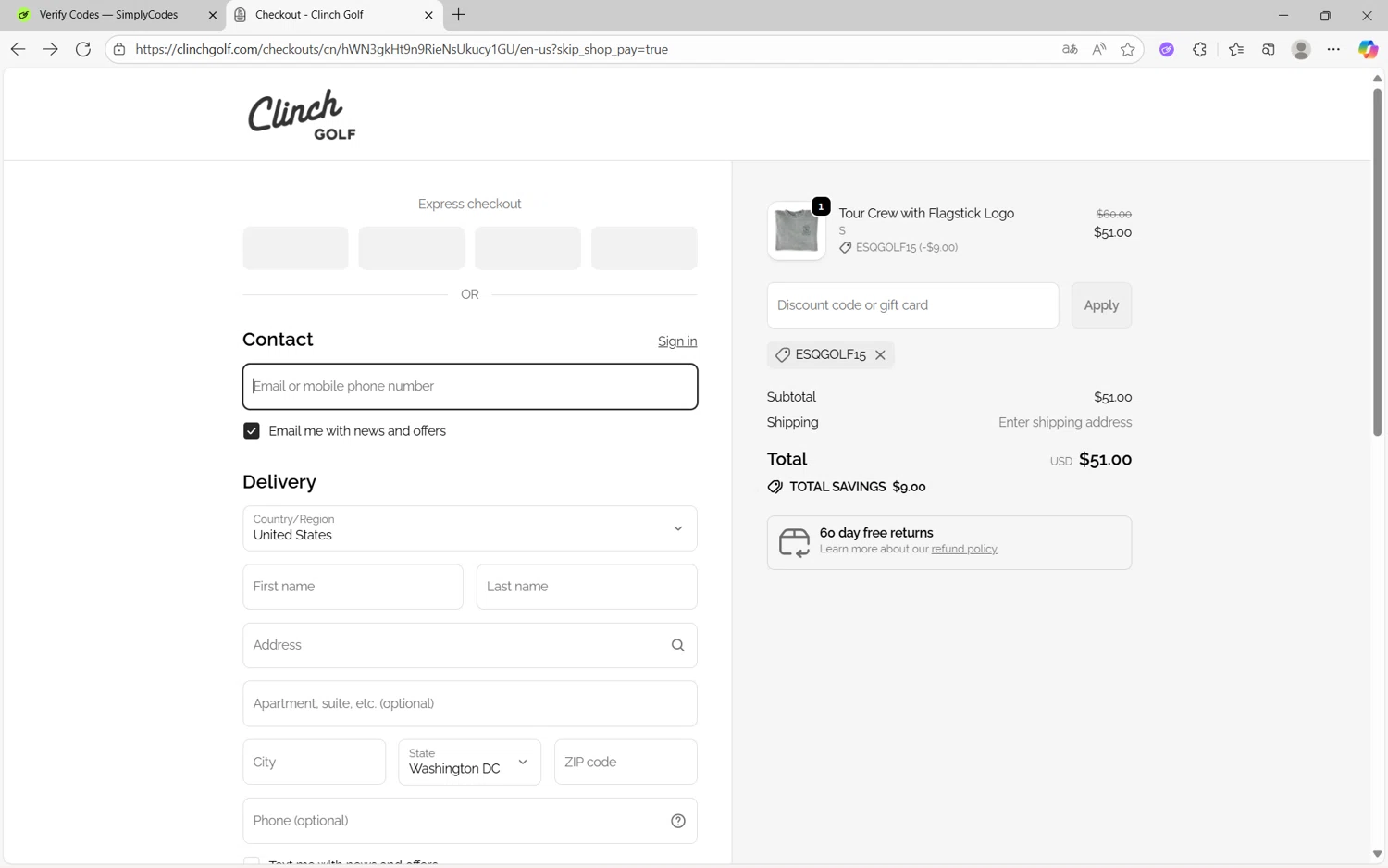
Task: Focus the email or mobile phone field
Action: point(470,387)
